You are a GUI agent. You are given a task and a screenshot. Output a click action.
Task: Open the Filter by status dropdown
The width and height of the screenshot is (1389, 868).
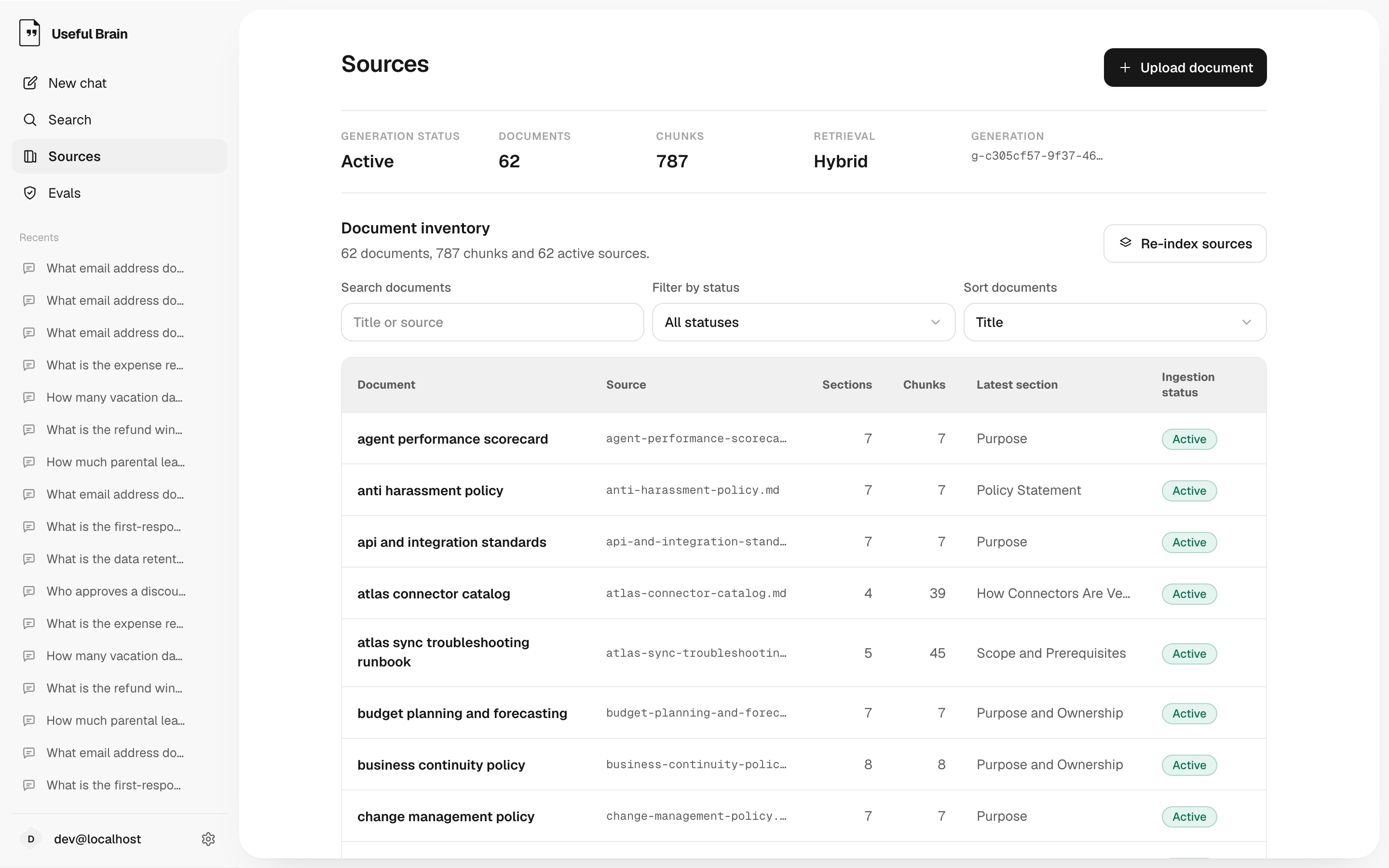[803, 322]
